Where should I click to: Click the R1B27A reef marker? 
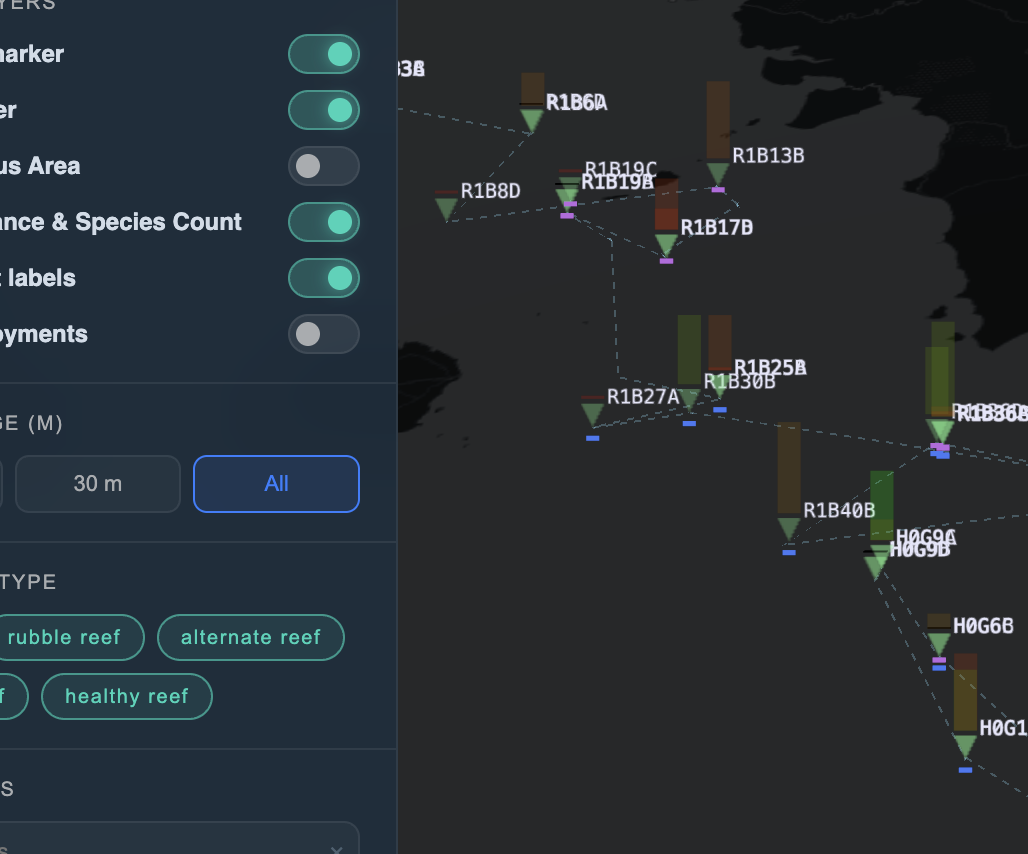click(x=591, y=410)
